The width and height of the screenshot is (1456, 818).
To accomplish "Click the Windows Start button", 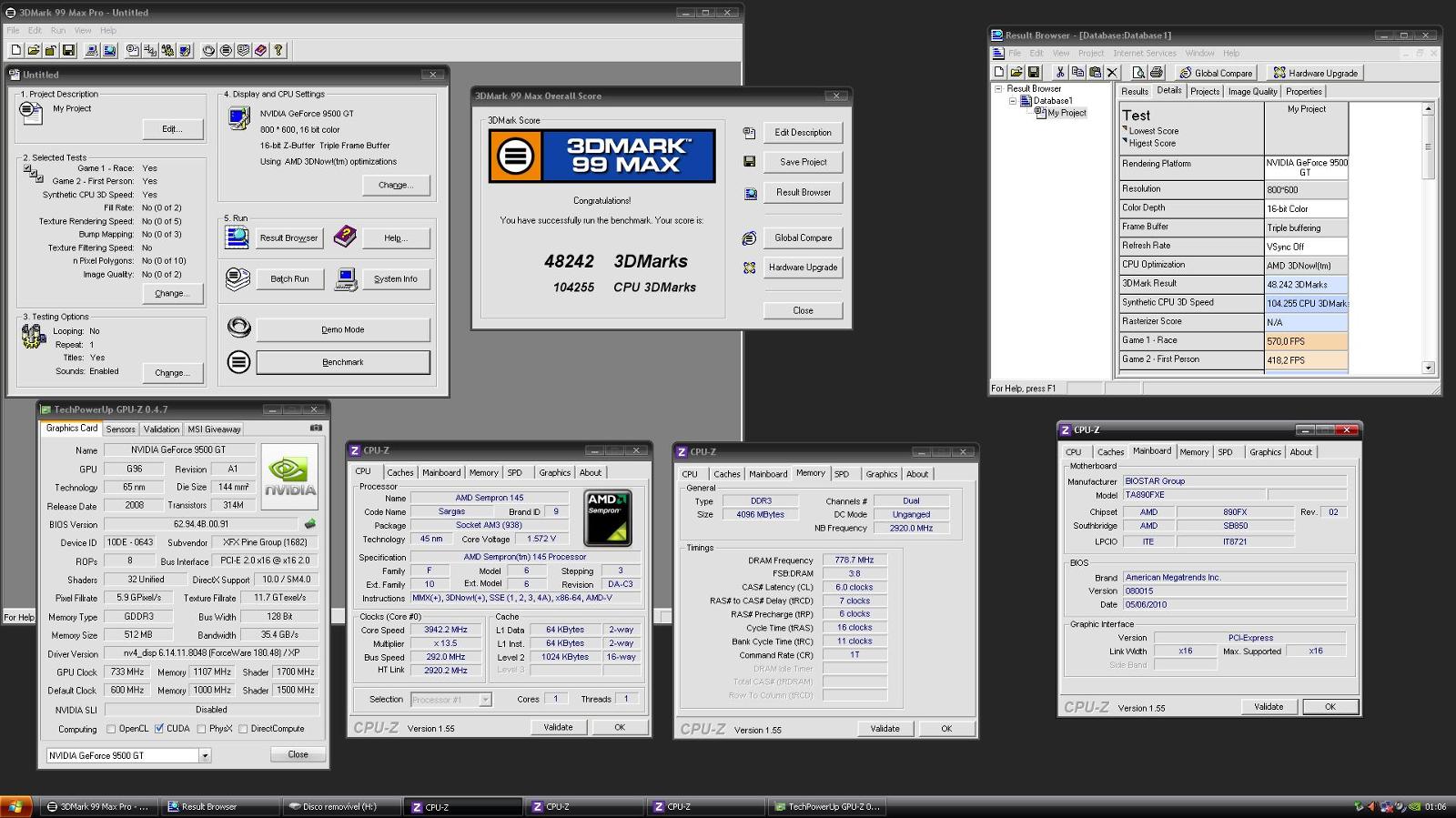I will 16,807.
